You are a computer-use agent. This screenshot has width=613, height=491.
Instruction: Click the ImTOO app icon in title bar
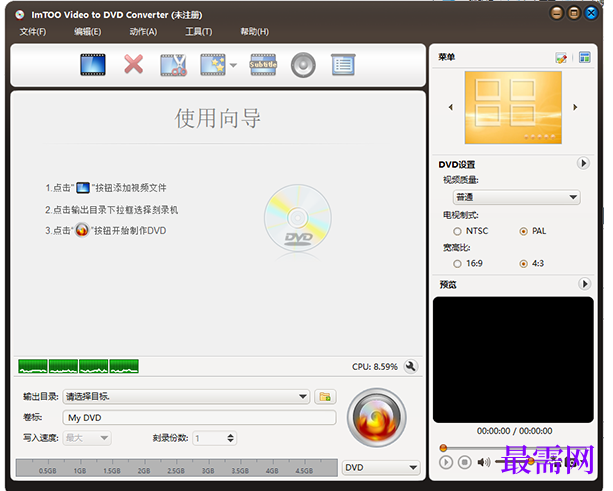tap(20, 15)
